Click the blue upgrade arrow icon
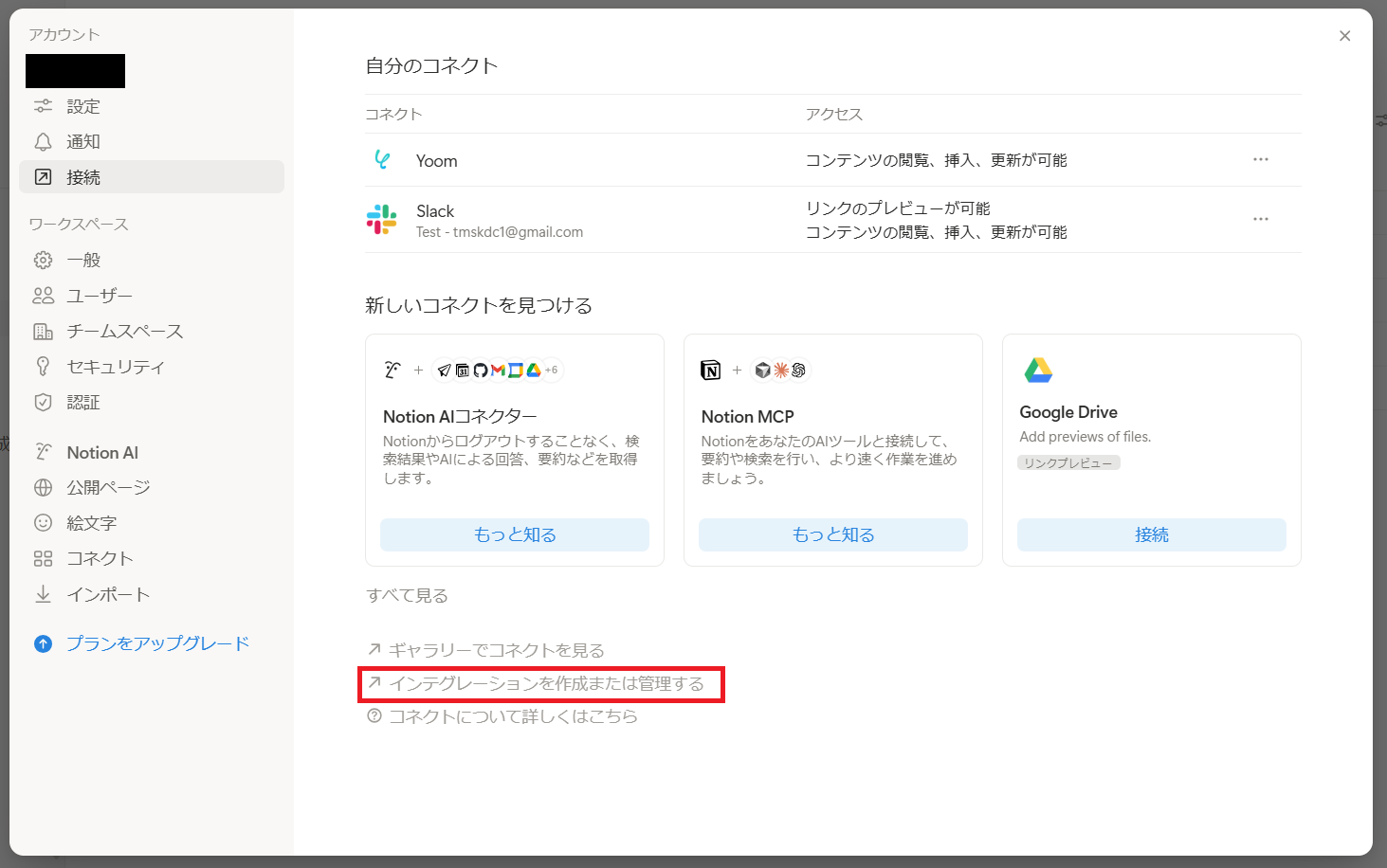This screenshot has height=868, width=1387. [43, 644]
